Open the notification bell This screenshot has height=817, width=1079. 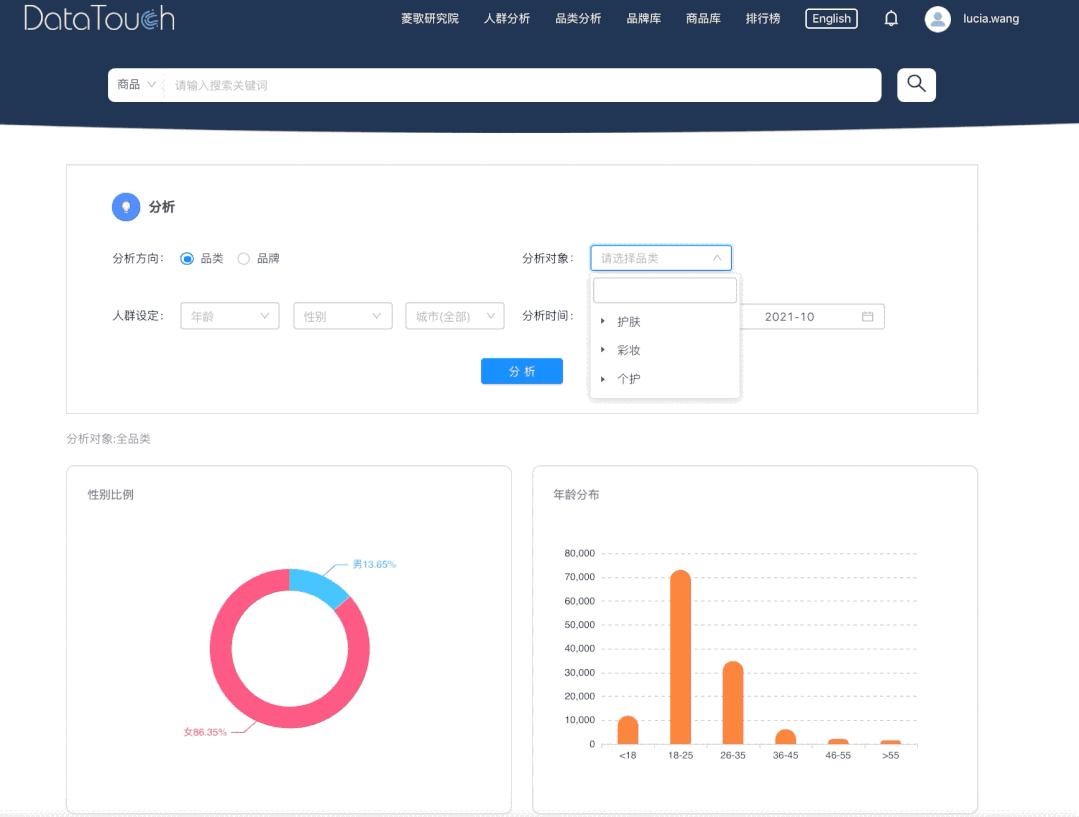891,19
